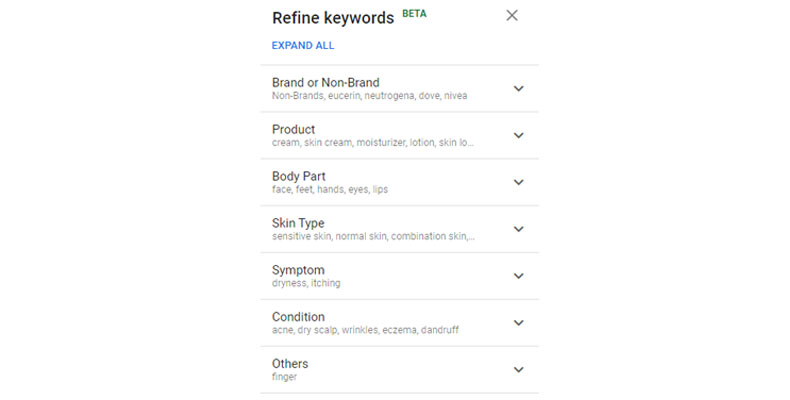Close the Refine keywords panel
The width and height of the screenshot is (790, 400).
click(x=512, y=16)
